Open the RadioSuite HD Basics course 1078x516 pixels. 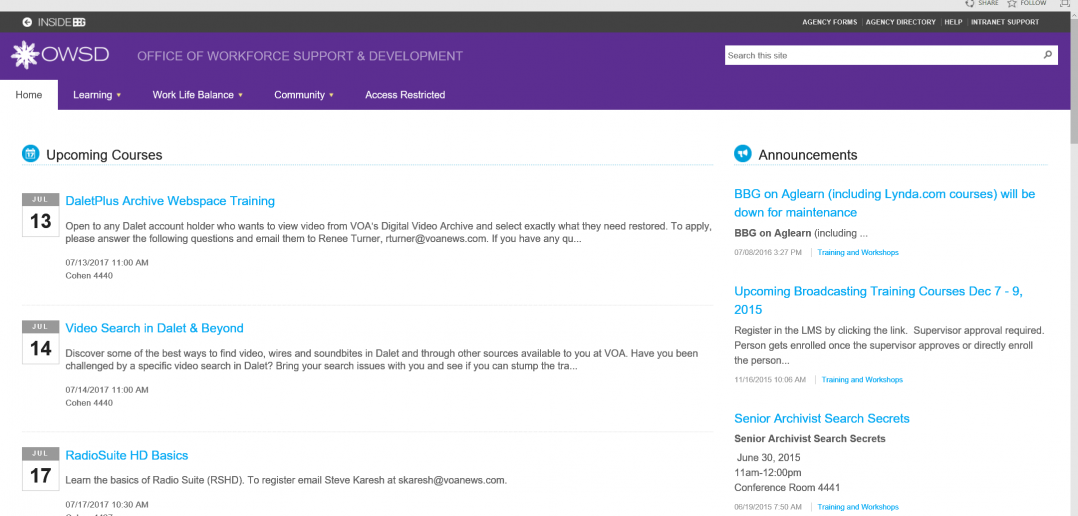pyautogui.click(x=126, y=455)
